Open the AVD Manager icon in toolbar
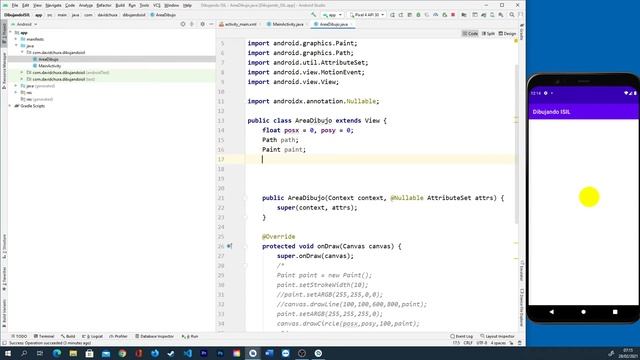Screen dimensions: 640x360 492,15
